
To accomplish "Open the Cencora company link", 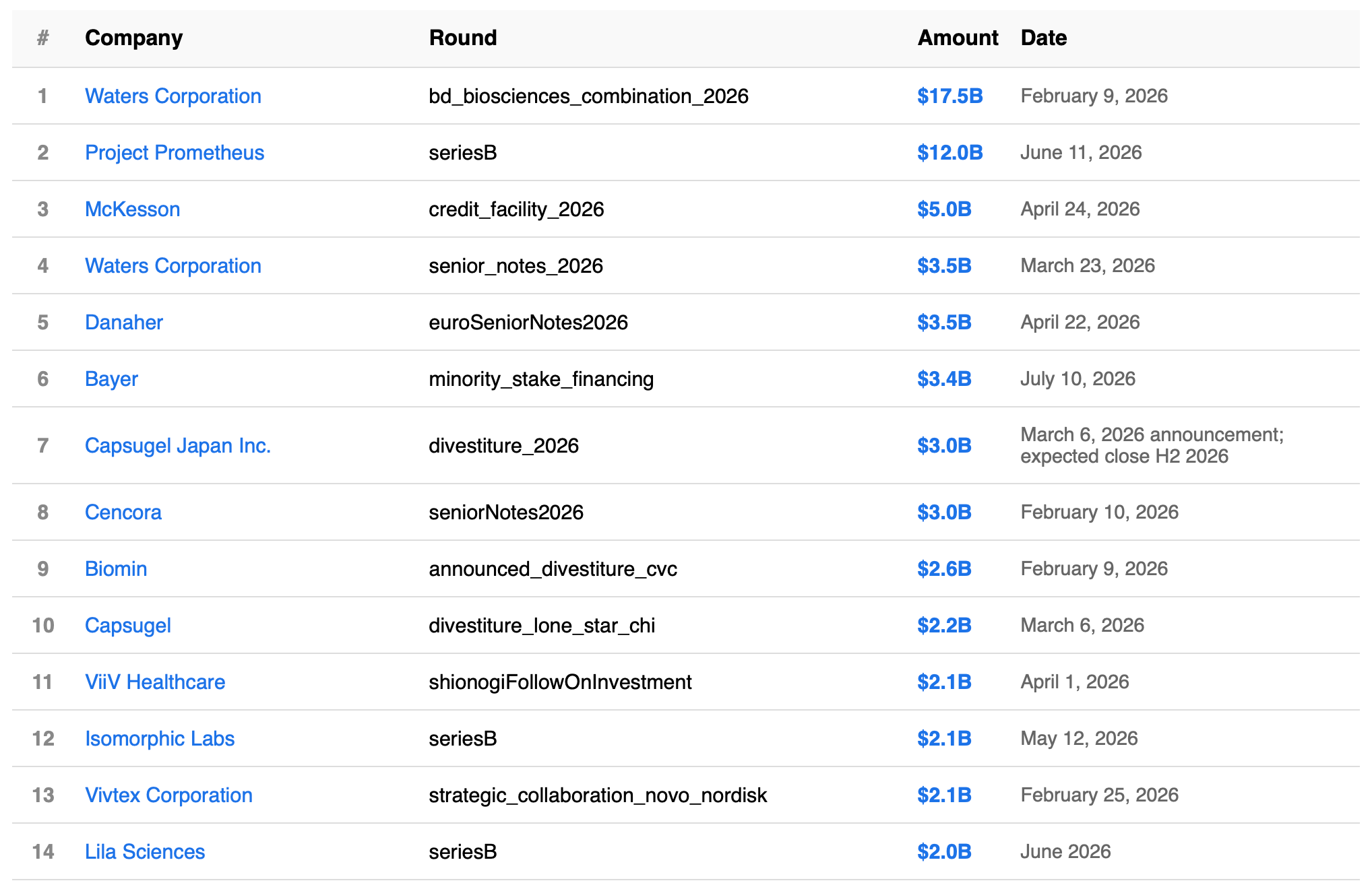I will point(123,513).
